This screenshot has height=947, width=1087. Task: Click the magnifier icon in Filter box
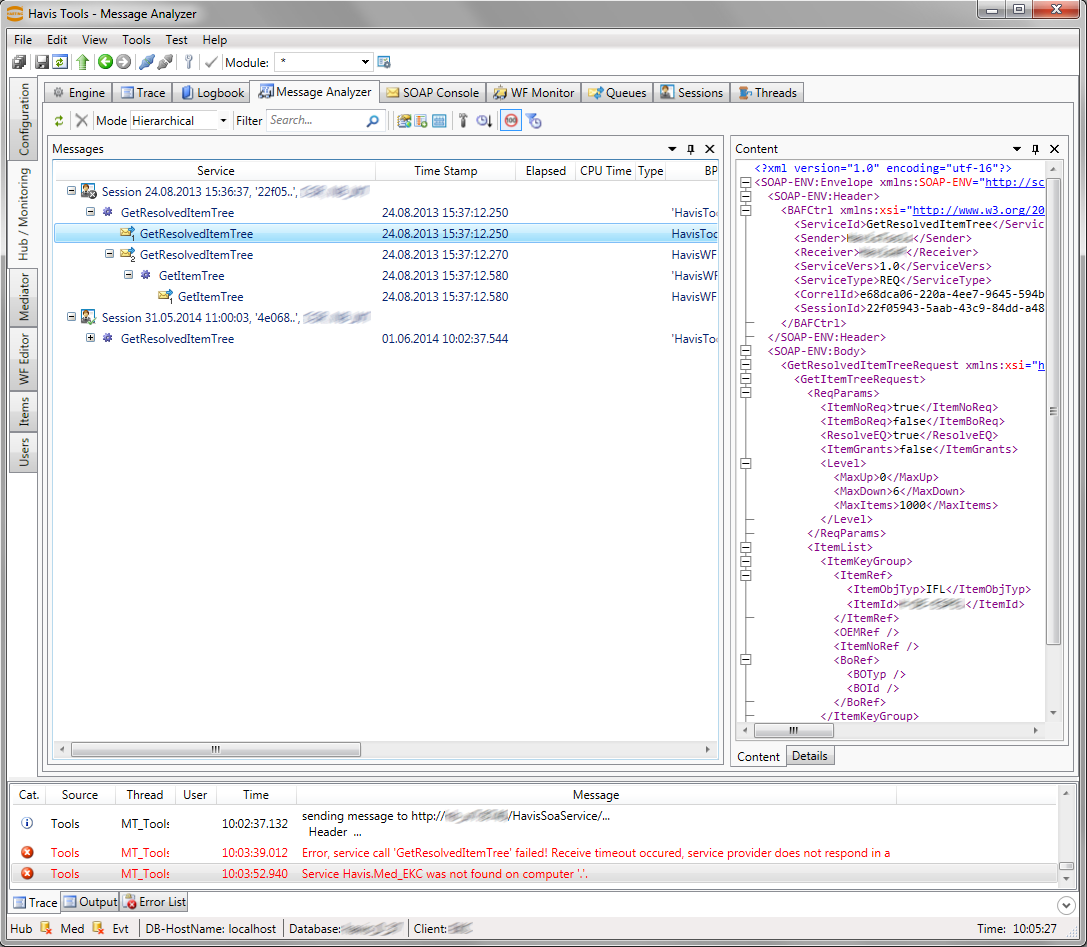click(x=373, y=121)
